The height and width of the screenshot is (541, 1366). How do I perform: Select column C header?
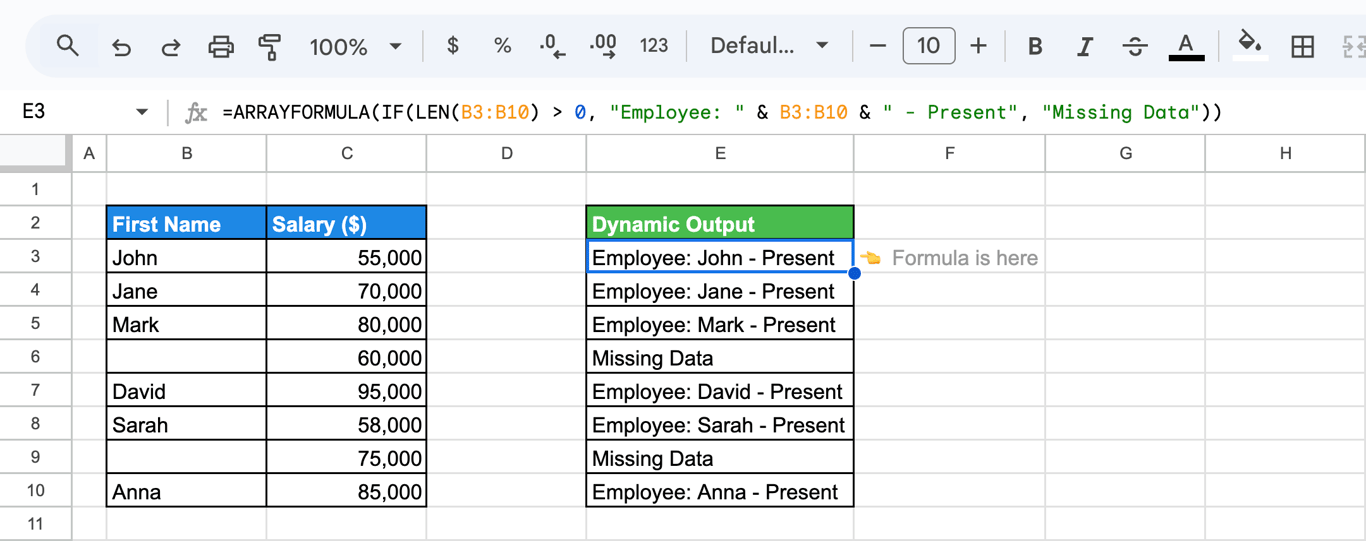coord(346,153)
